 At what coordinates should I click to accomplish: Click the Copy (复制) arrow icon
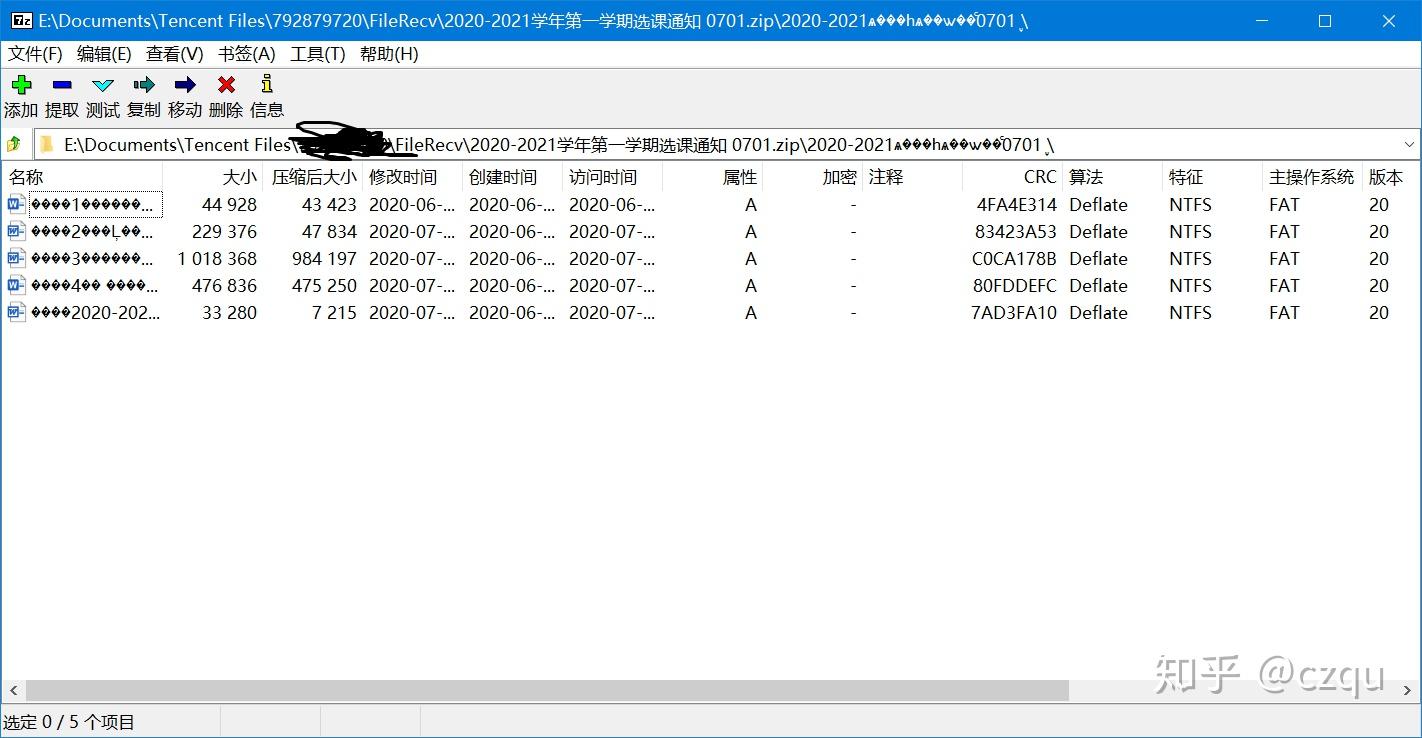point(143,85)
